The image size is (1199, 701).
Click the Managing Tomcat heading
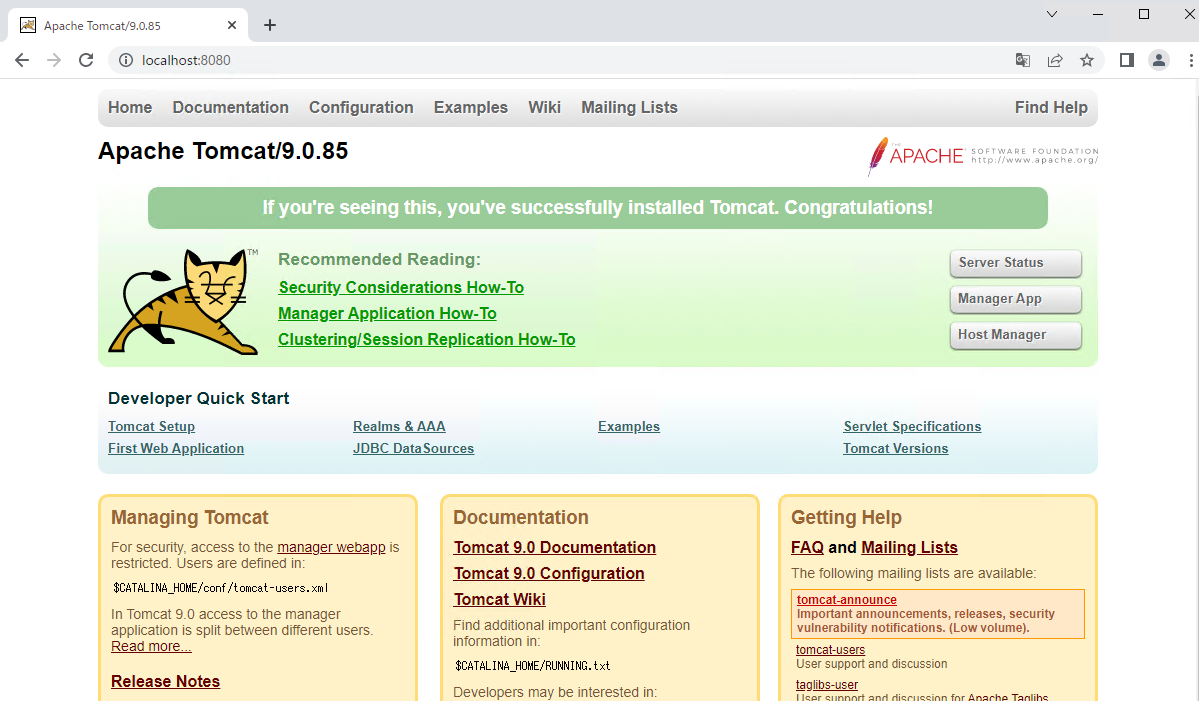tap(190, 518)
